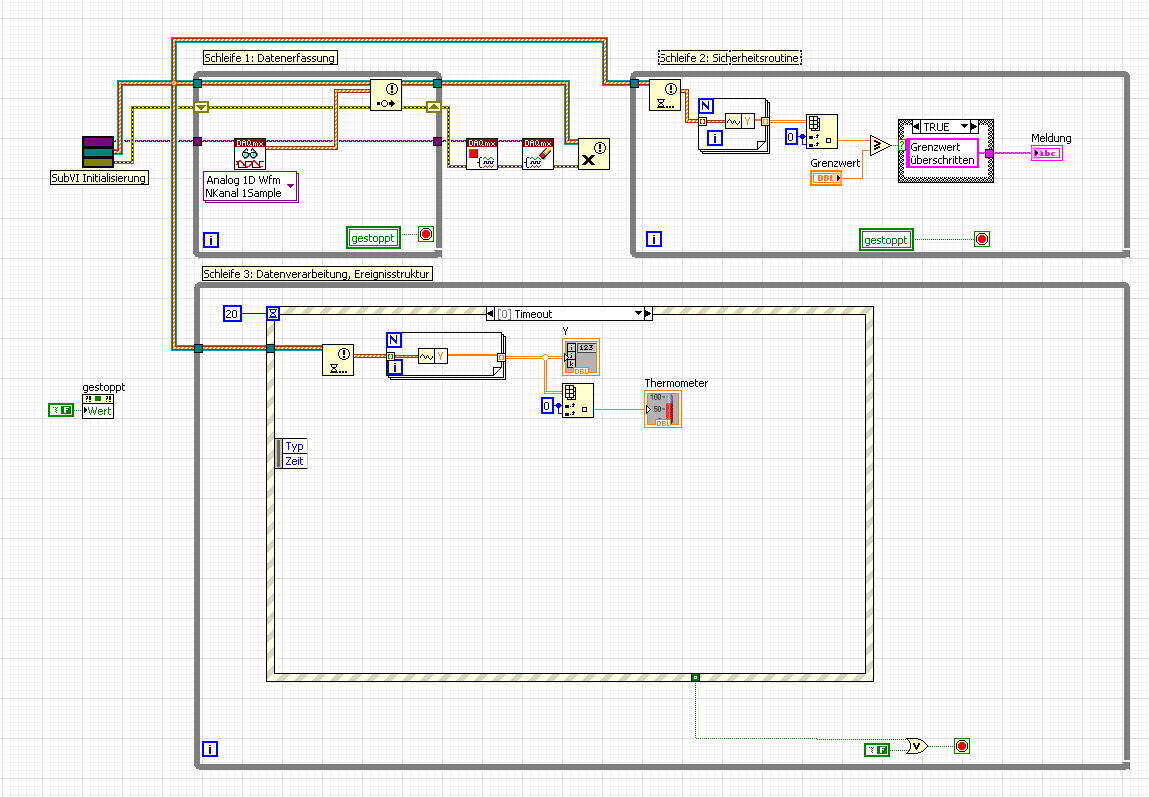Switch case structure to previous case
The width and height of the screenshot is (1149, 797).
pos(916,127)
